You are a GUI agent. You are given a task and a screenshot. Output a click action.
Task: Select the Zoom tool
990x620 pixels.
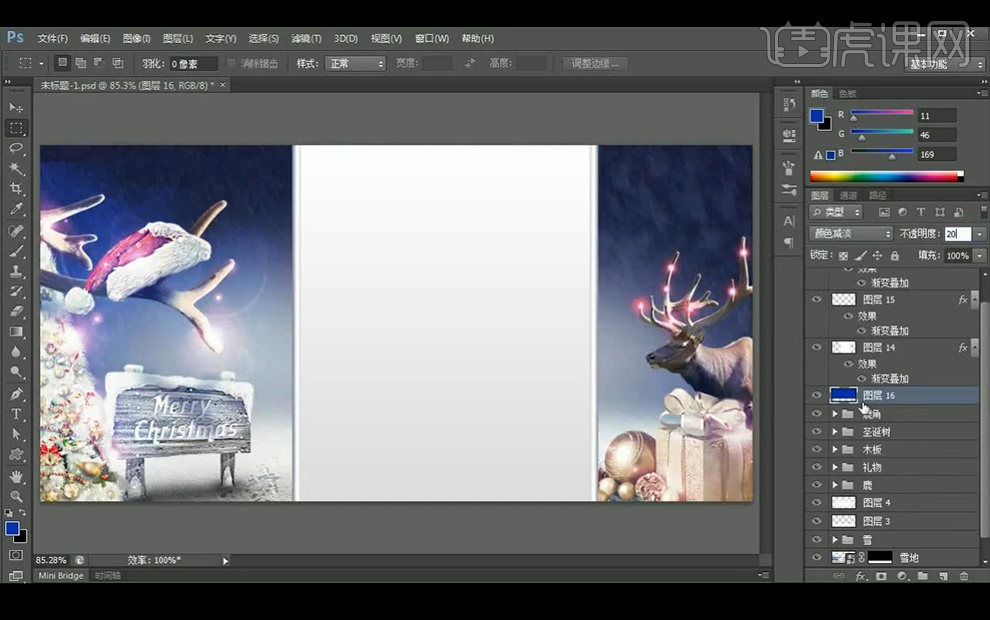tap(16, 496)
